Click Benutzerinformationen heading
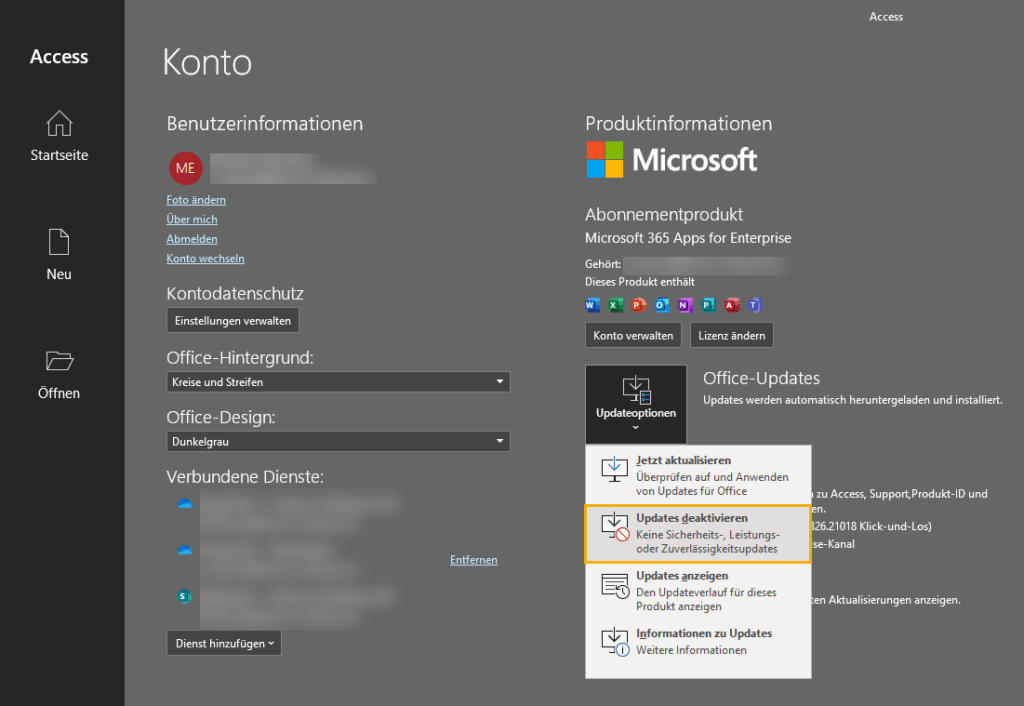Image resolution: width=1024 pixels, height=706 pixels. click(x=264, y=123)
